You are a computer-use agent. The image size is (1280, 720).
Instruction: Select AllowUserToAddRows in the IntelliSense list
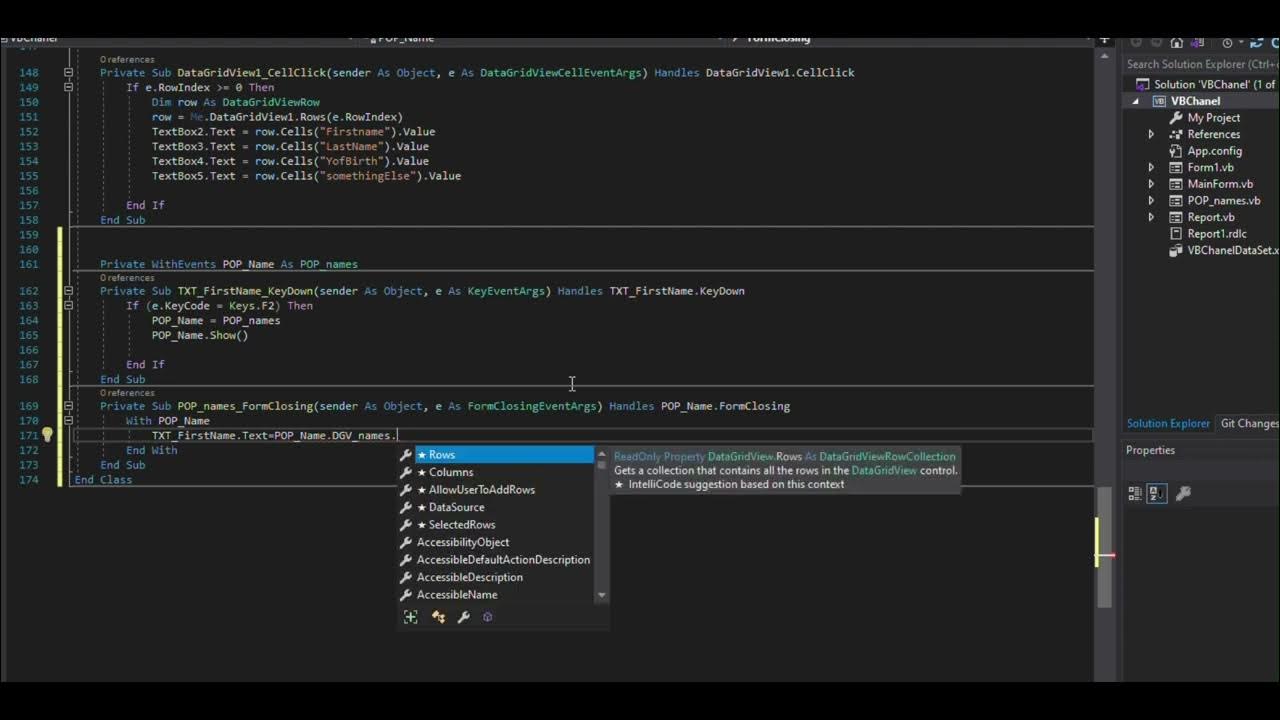click(504, 490)
